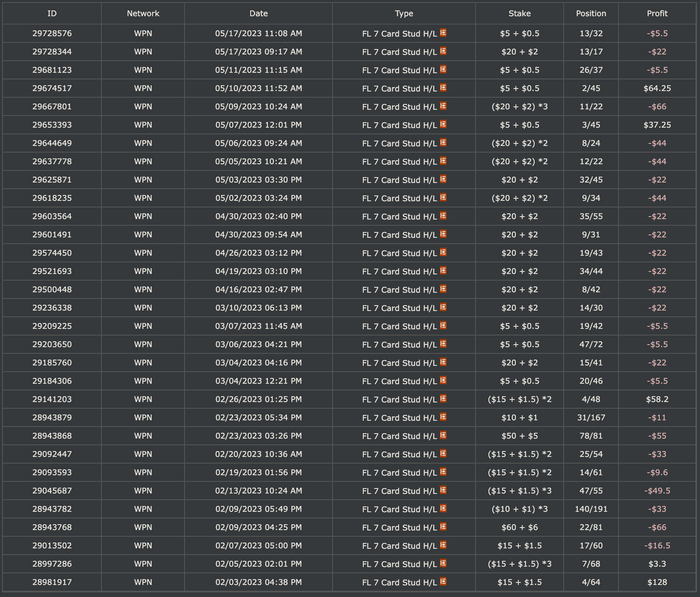700x597 pixels.
Task: Select the Position column header
Action: click(x=591, y=13)
